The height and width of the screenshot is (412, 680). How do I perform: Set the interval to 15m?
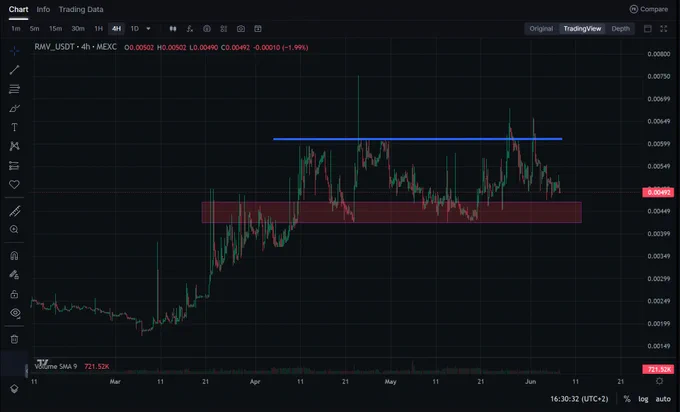click(x=56, y=29)
